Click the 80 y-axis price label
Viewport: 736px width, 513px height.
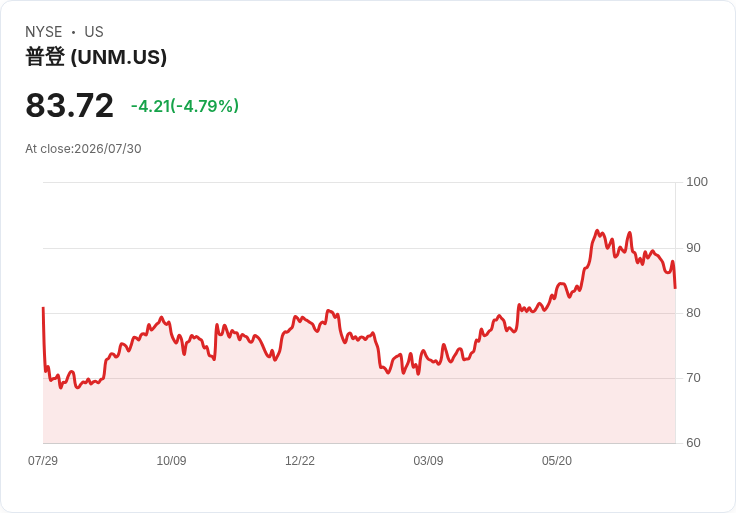693,313
